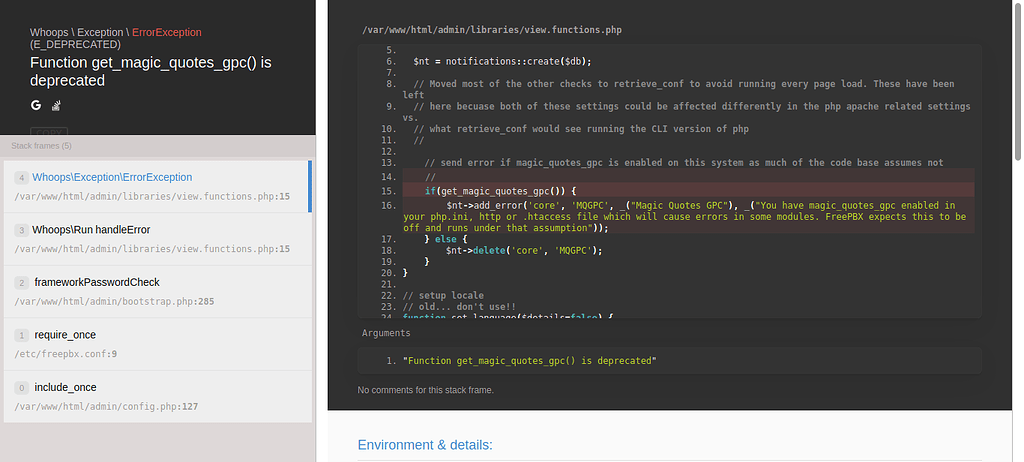Click the view.functions.php file path above code
Screen dimensions: 1024x462
[492, 30]
